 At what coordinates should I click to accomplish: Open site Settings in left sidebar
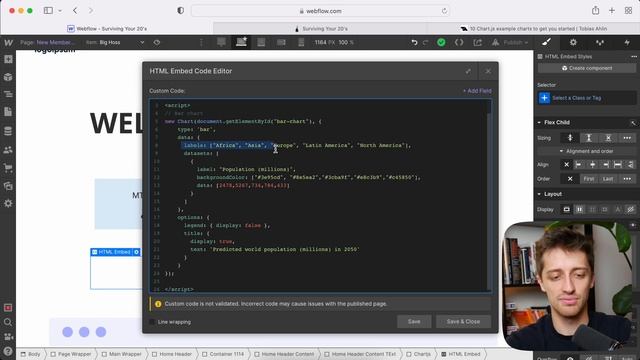coord(8,203)
